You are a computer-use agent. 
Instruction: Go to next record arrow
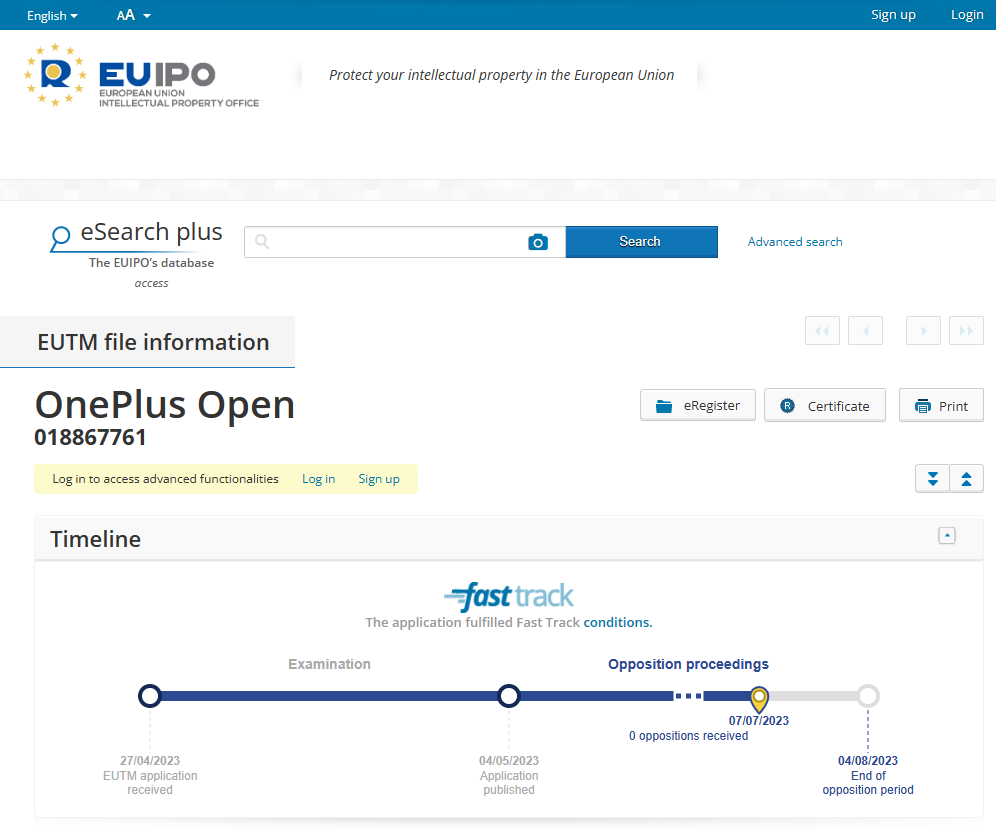point(923,331)
